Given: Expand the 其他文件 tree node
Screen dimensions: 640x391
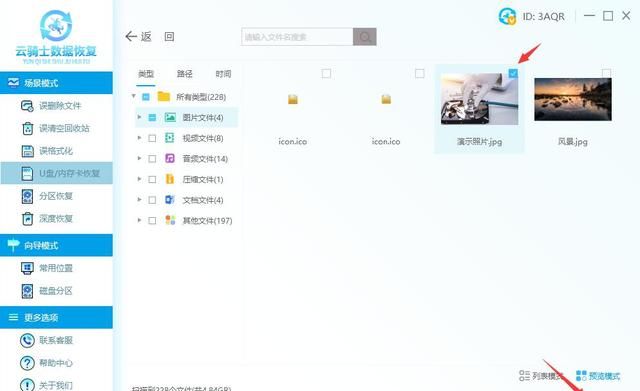Looking at the screenshot, I should 139,220.
